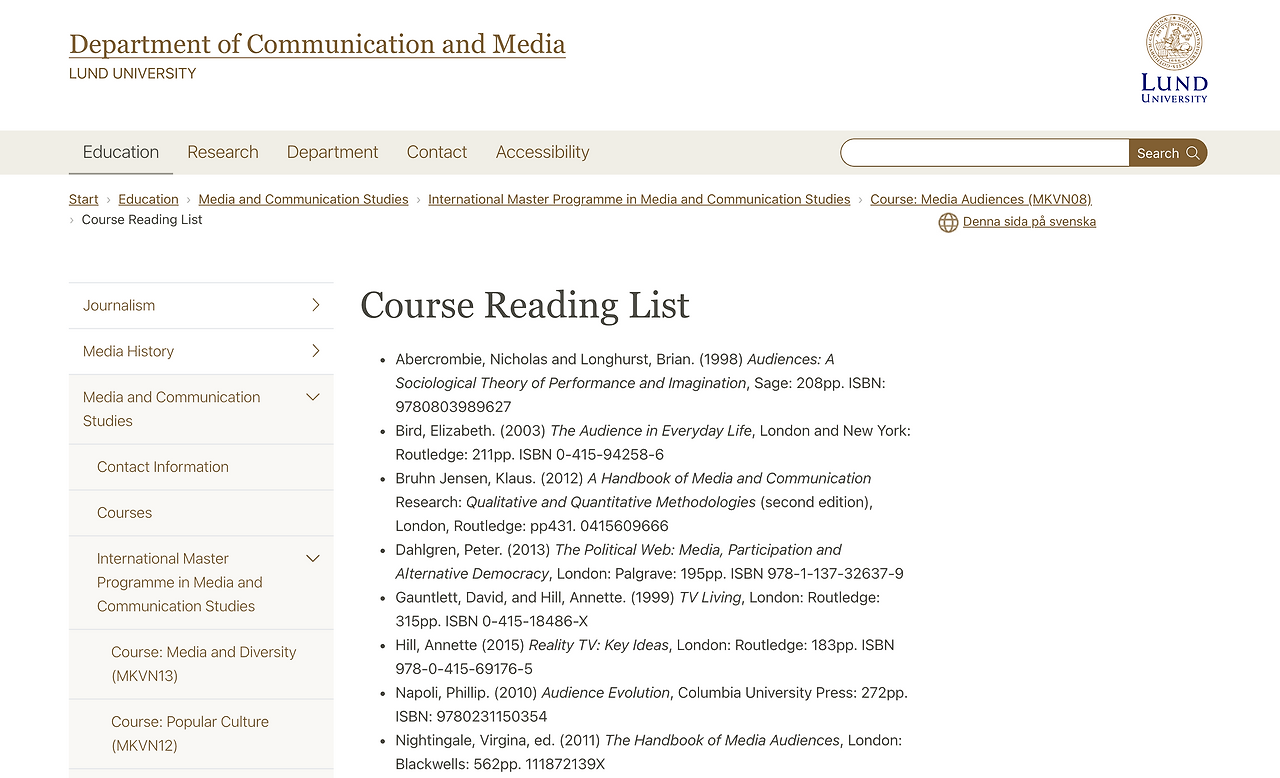
Task: Click the Bruhn Jensen, Klaus (2012) entry
Action: pyautogui.click(x=634, y=502)
